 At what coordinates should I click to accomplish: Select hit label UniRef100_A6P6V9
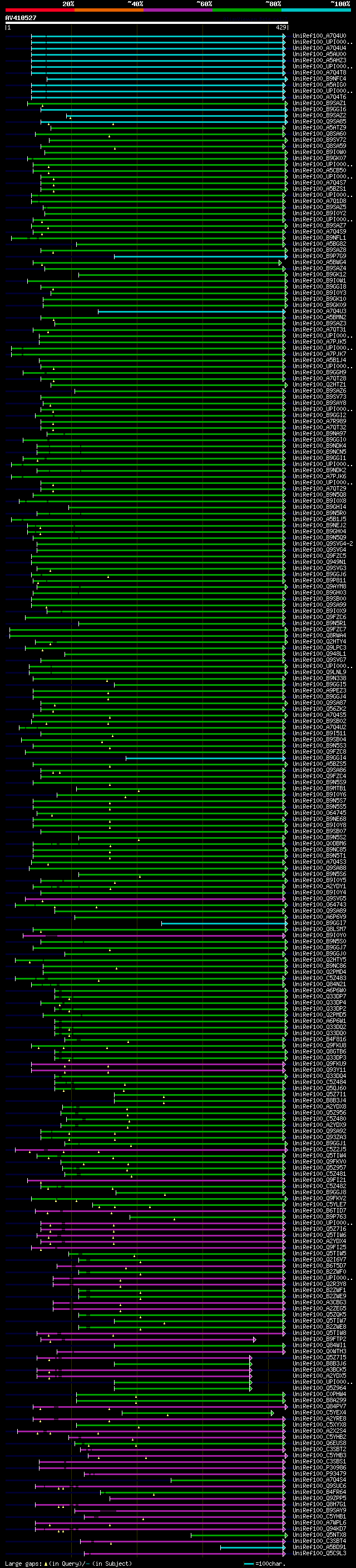pyautogui.click(x=319, y=917)
